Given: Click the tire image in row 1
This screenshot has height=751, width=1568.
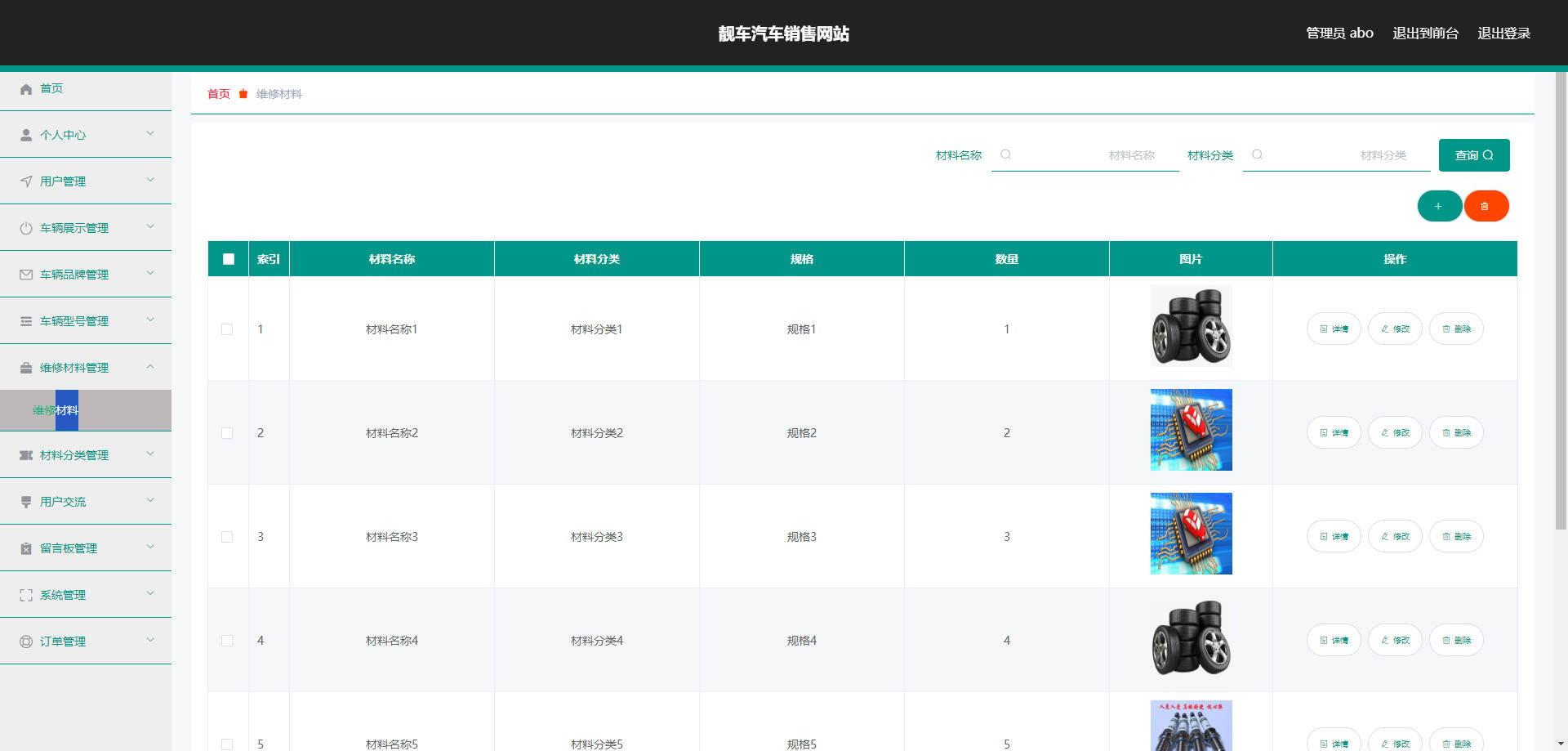Looking at the screenshot, I should pyautogui.click(x=1191, y=326).
